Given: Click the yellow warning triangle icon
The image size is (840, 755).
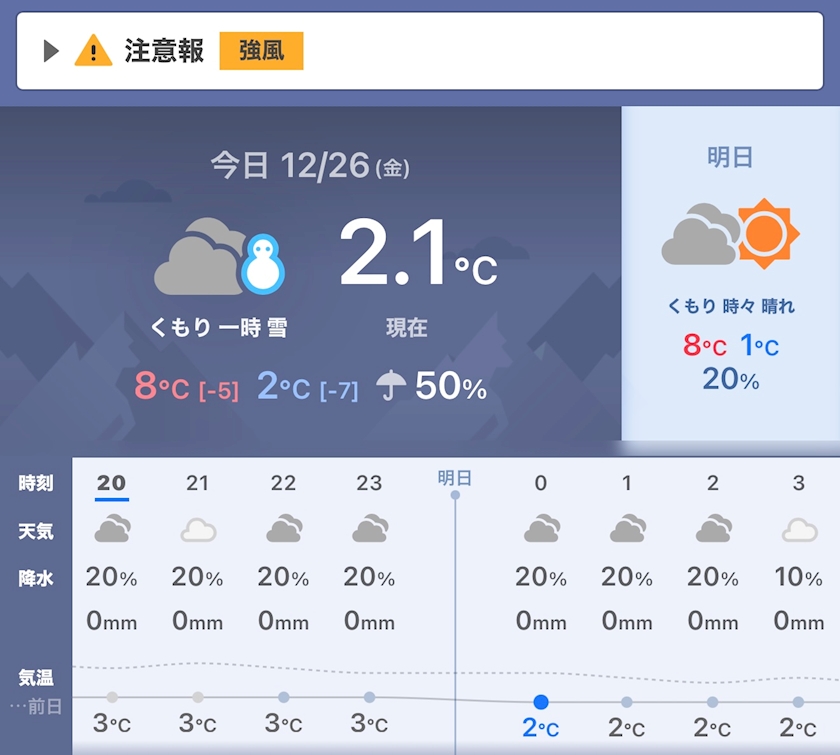Looking at the screenshot, I should pos(93,50).
